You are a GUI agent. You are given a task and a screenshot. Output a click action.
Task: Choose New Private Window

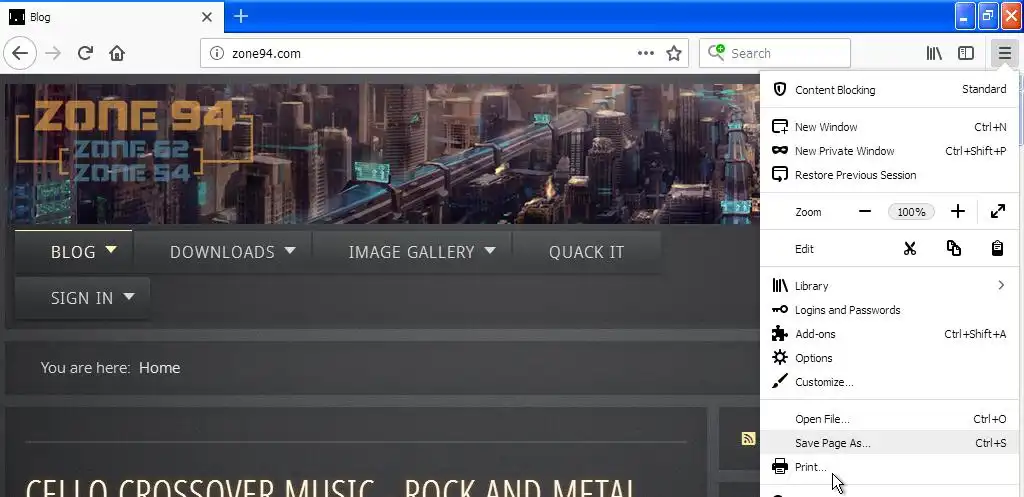point(889,151)
